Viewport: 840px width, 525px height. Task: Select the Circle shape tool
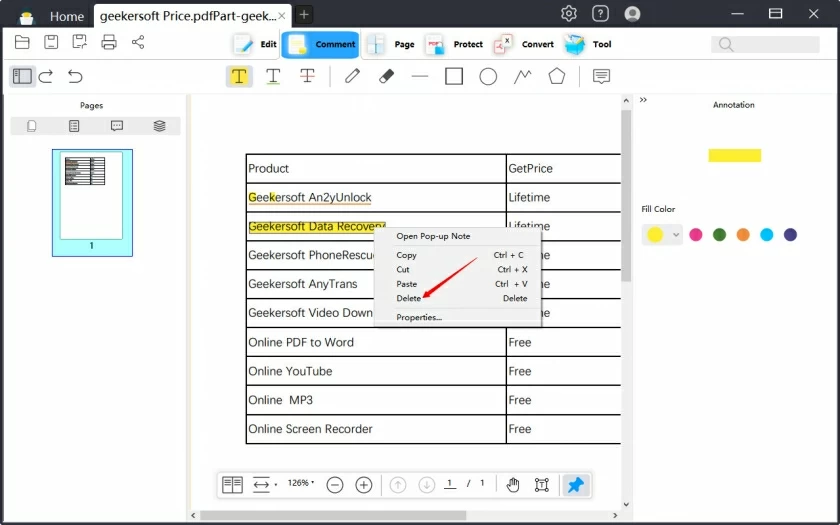(488, 76)
